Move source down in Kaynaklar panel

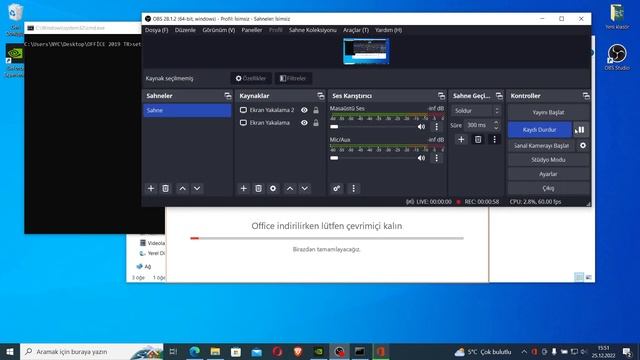(x=304, y=189)
